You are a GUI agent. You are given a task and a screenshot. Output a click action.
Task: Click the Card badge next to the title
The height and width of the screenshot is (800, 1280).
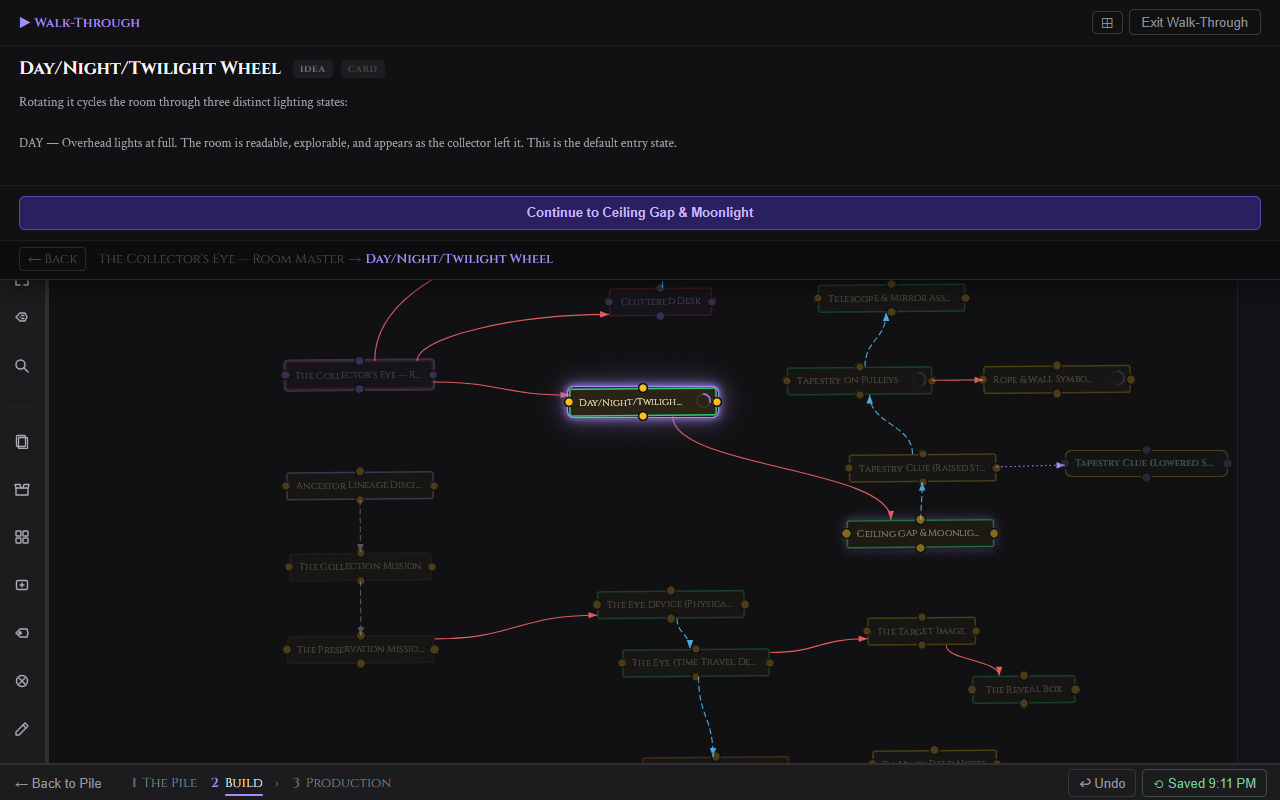(363, 69)
